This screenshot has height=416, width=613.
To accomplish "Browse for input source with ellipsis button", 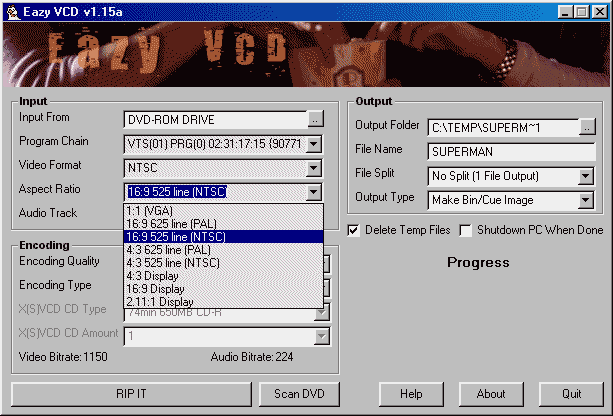I will pos(315,119).
